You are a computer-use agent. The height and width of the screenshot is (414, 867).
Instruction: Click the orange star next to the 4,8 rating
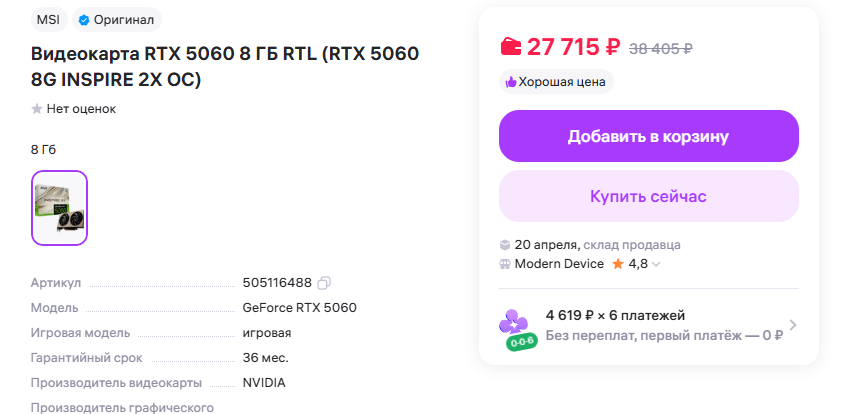618,264
